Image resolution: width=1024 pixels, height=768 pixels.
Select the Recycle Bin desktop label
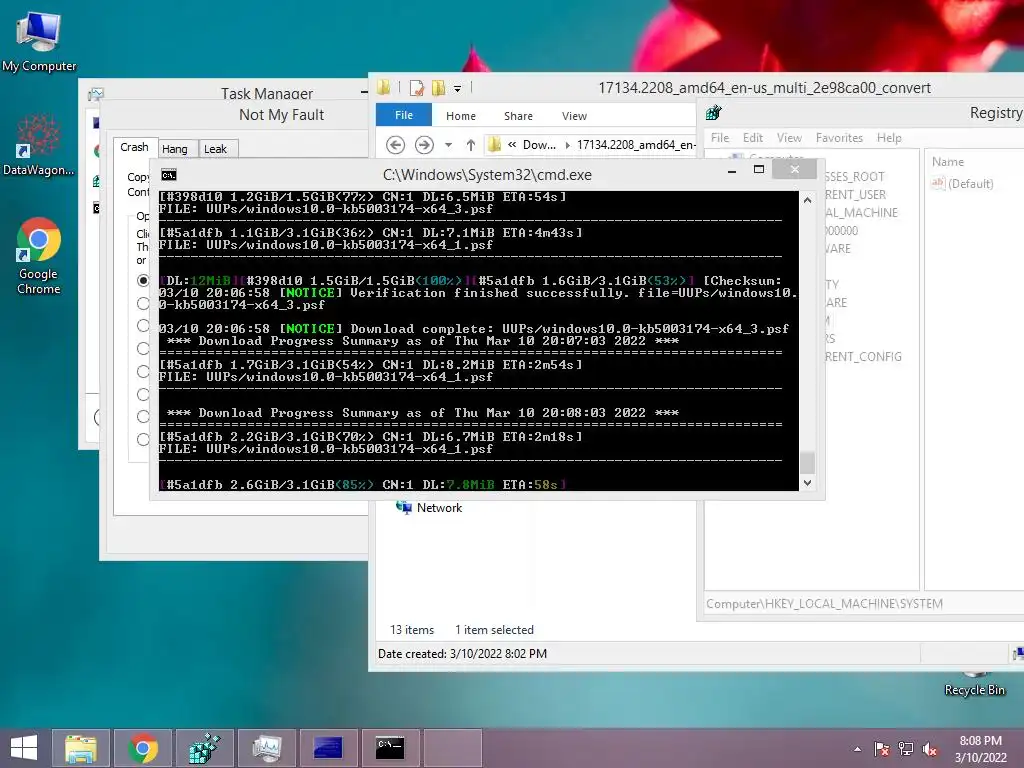coord(974,690)
